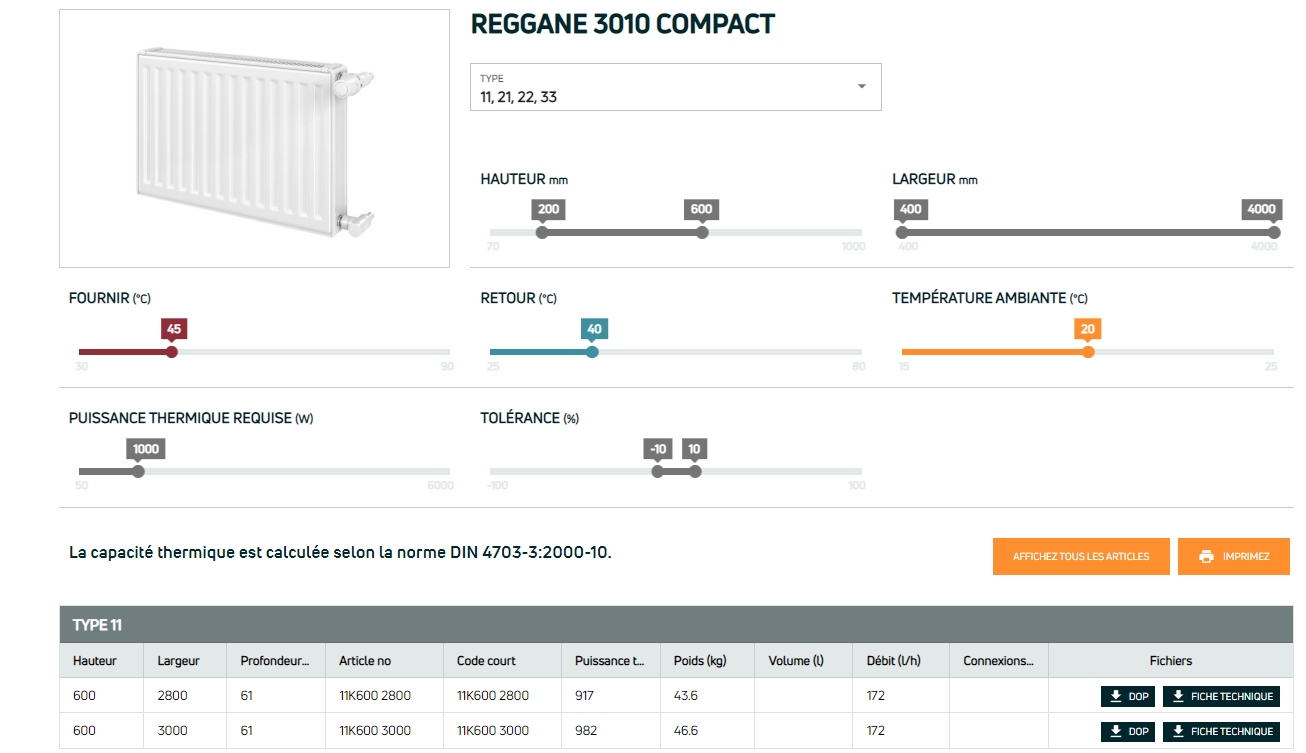Viewport: 1306px width, 753px height.
Task: Click the Puissance thermique requise slider handle
Action: coord(138,472)
